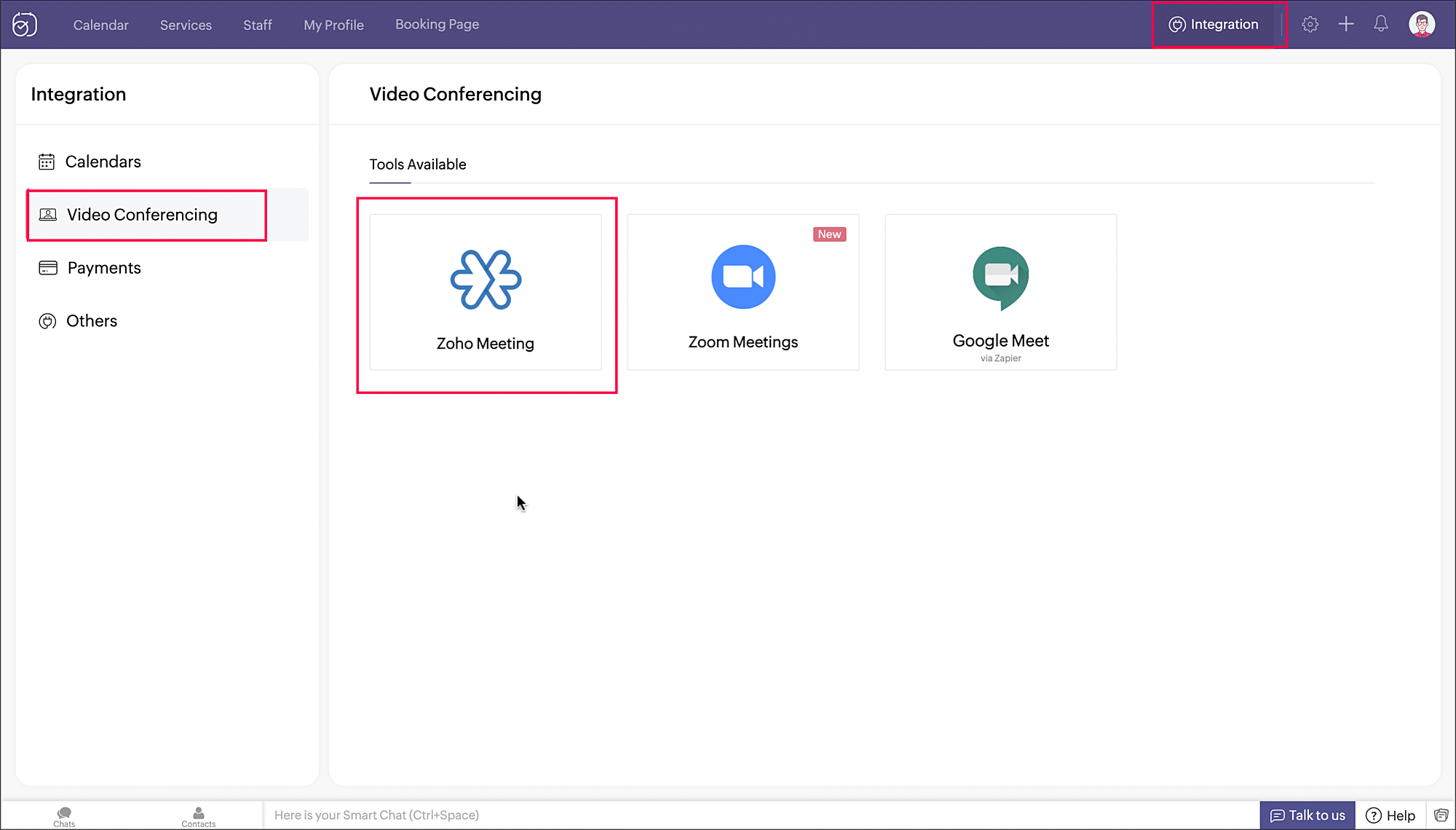Open My Profile menu
The width and height of the screenshot is (1456, 830).
[333, 25]
